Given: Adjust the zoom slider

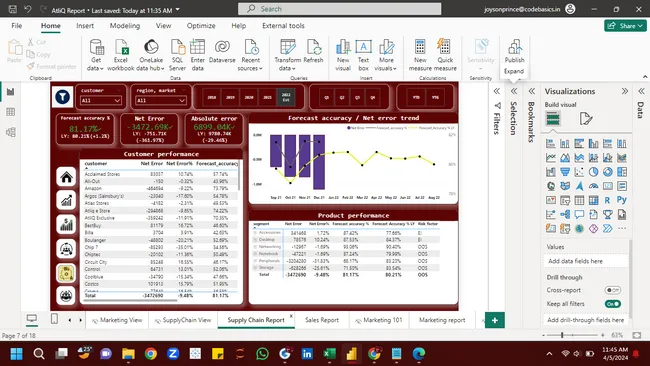Looking at the screenshot, I should pos(562,335).
